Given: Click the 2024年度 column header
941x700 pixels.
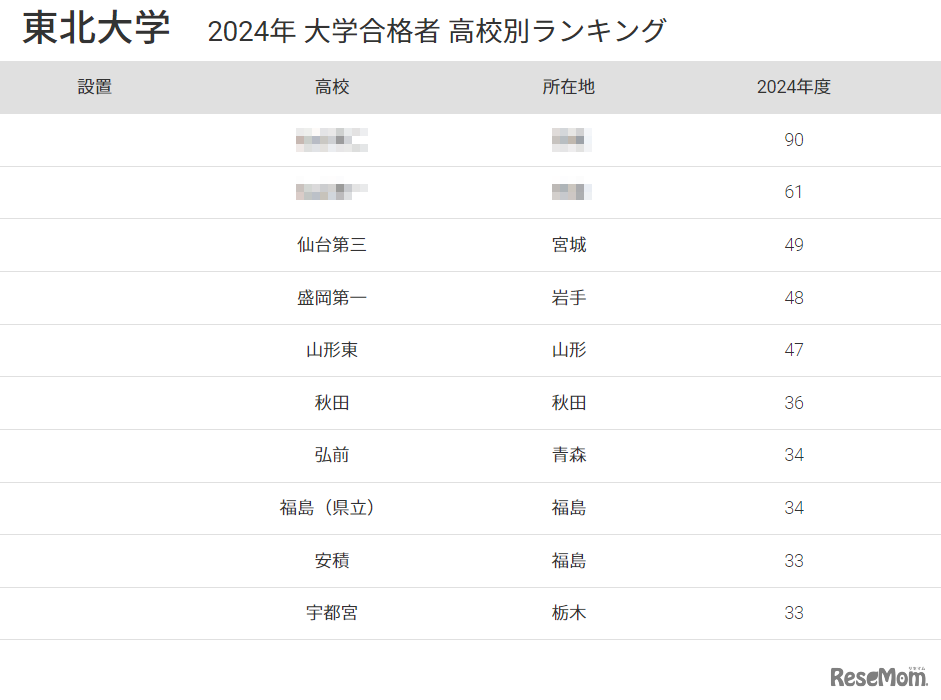Looking at the screenshot, I should (793, 87).
